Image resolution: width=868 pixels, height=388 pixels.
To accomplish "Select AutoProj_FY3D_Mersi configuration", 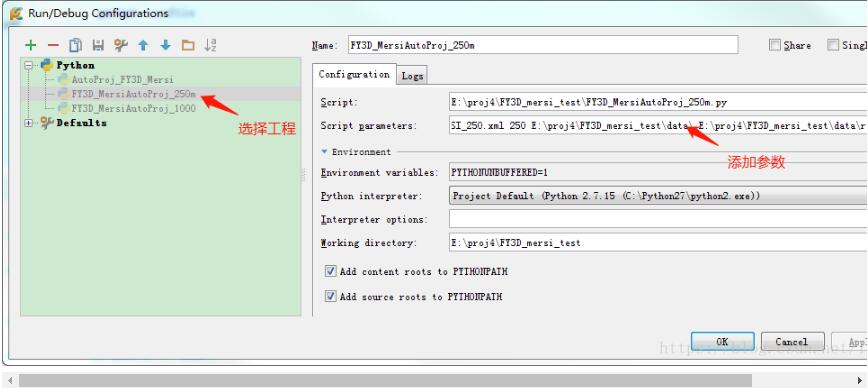I will [x=122, y=80].
